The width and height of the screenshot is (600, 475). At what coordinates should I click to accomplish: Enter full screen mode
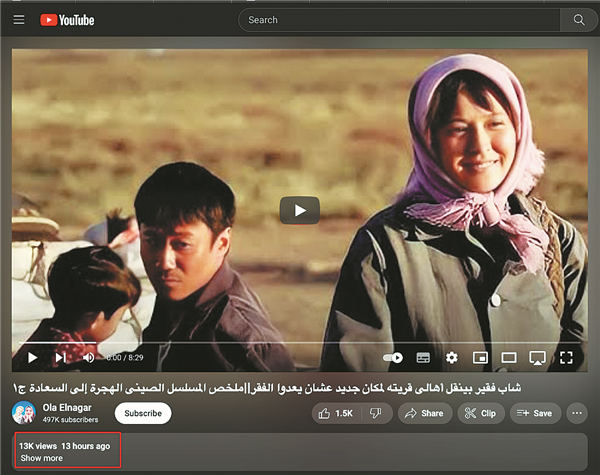(x=566, y=357)
